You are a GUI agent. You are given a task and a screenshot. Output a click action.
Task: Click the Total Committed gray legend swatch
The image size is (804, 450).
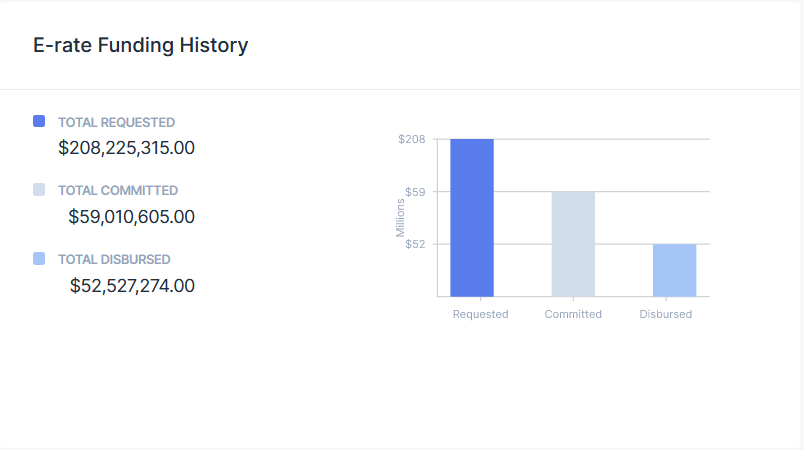tap(39, 189)
